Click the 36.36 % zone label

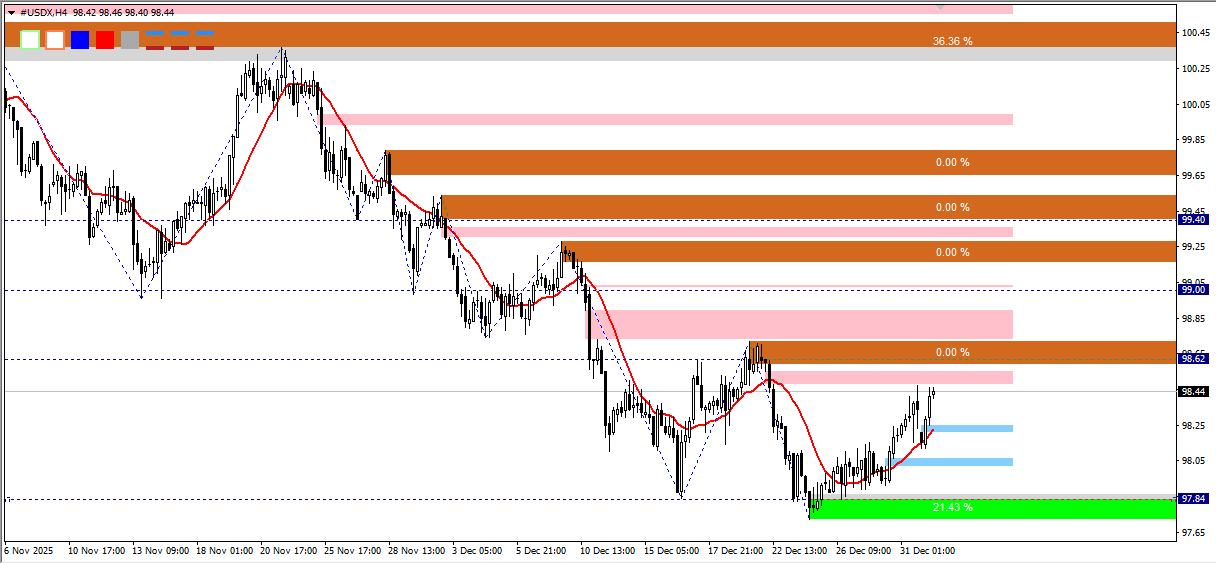pyautogui.click(x=952, y=41)
